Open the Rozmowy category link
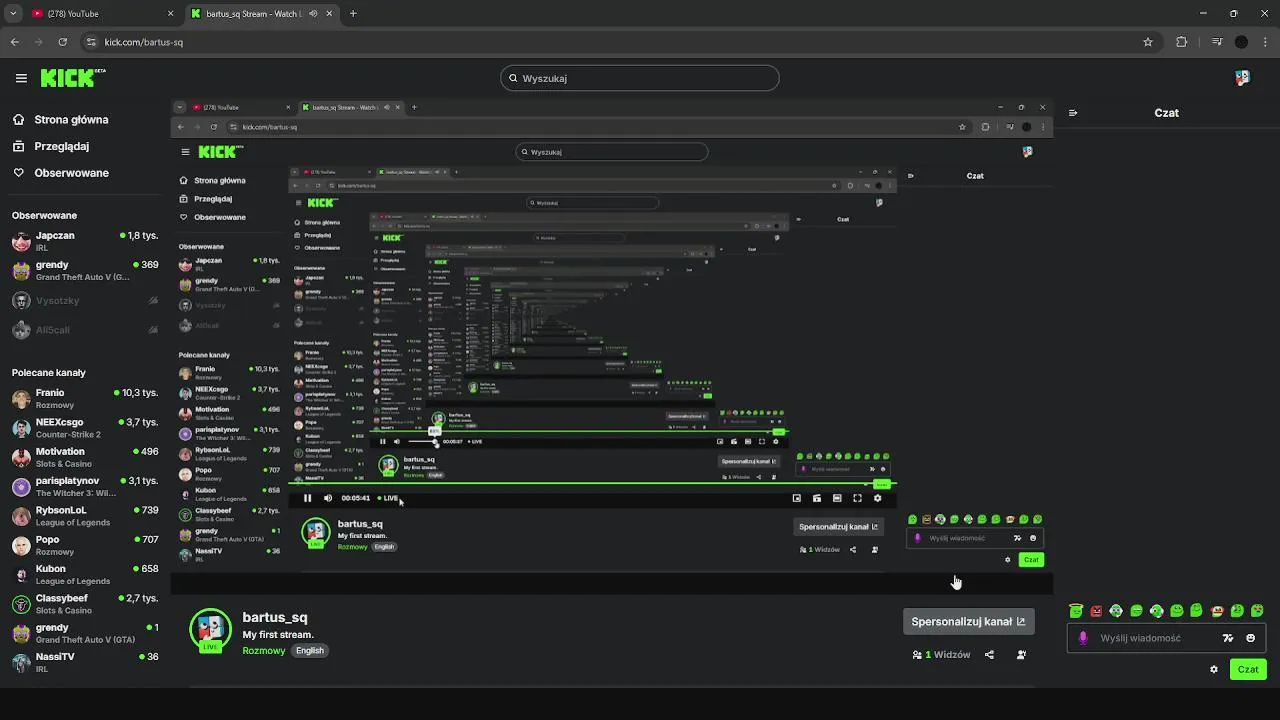Viewport: 1280px width, 720px height. pyautogui.click(x=264, y=650)
